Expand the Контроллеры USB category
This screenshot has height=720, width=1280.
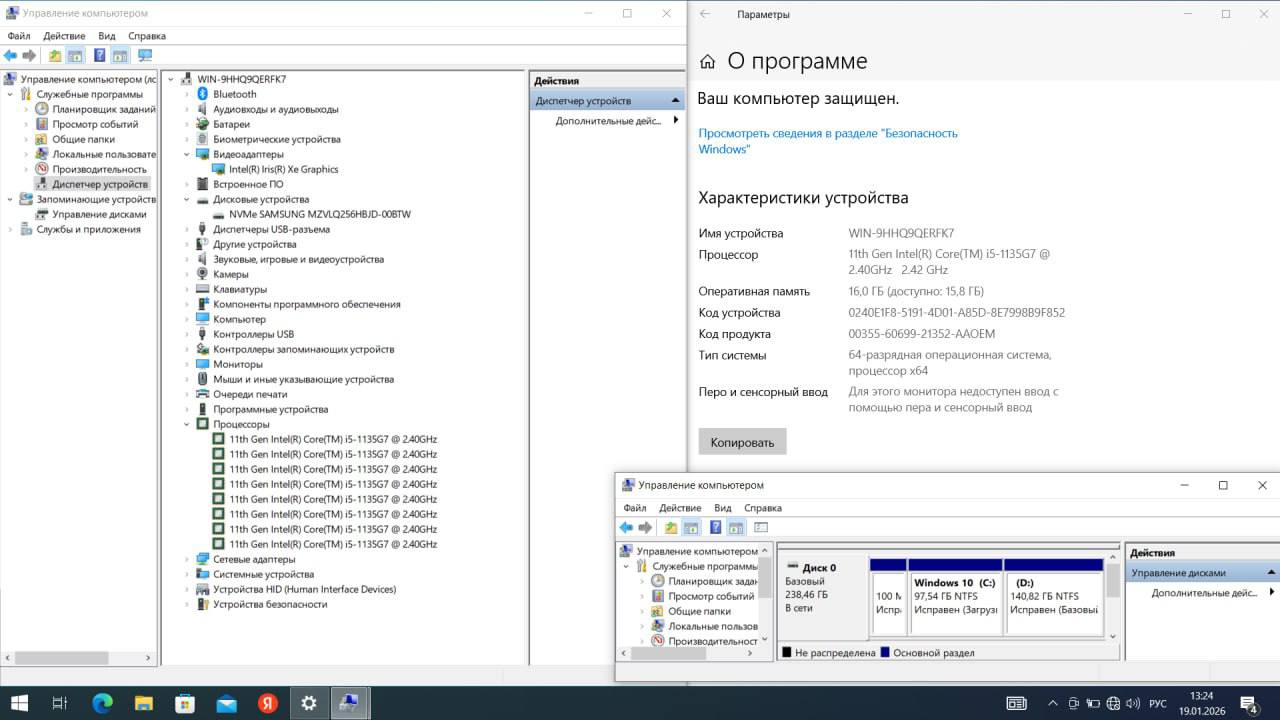(187, 334)
